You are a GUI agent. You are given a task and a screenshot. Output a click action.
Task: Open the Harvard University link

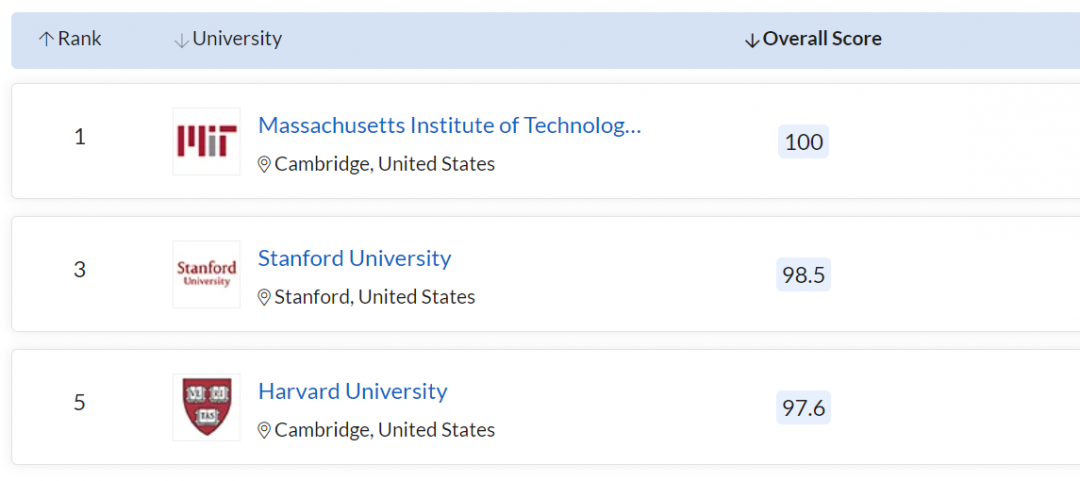tap(352, 391)
